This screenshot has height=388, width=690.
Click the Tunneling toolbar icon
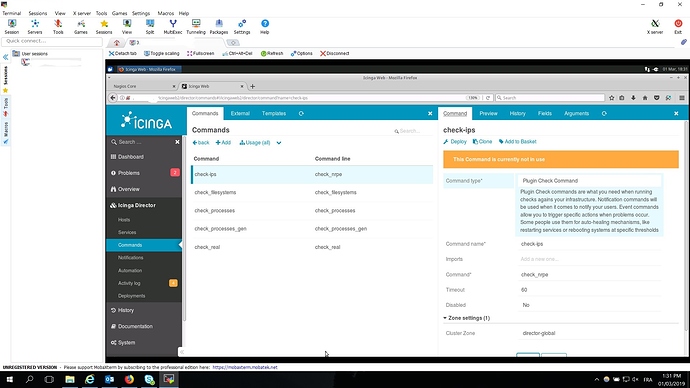point(196,26)
